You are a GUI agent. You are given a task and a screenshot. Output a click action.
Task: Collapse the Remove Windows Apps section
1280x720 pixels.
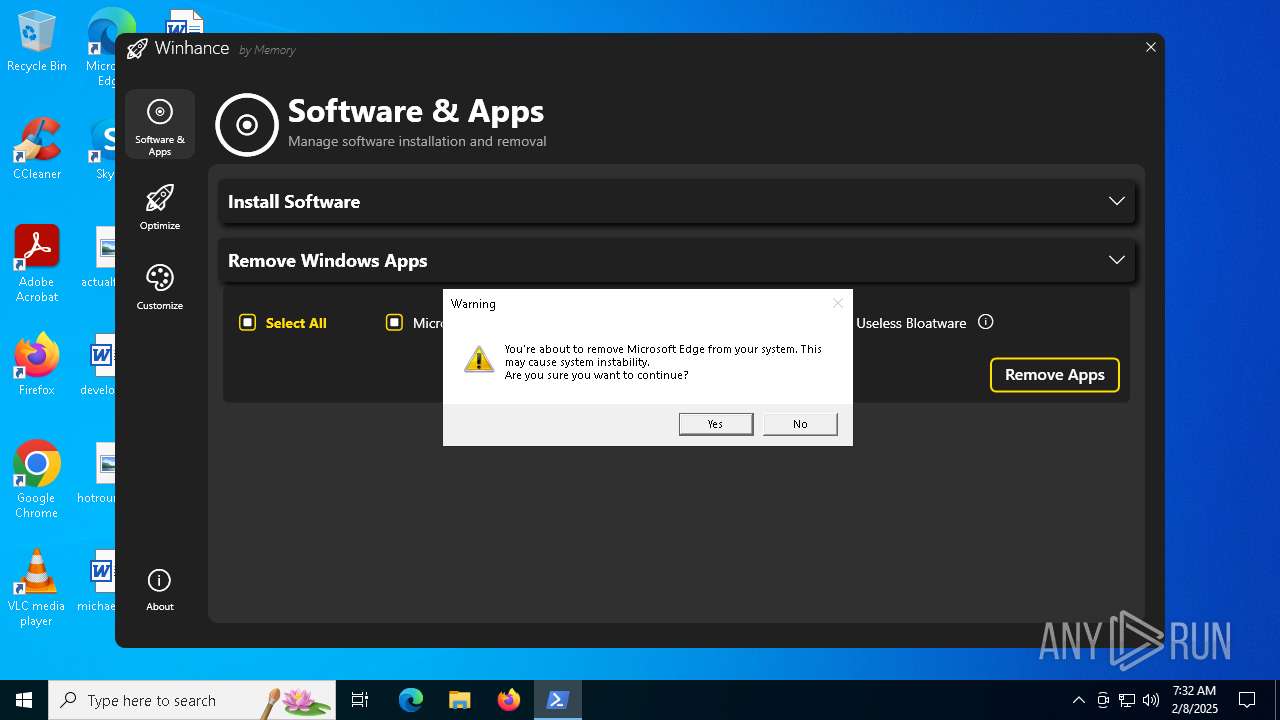pos(677,260)
